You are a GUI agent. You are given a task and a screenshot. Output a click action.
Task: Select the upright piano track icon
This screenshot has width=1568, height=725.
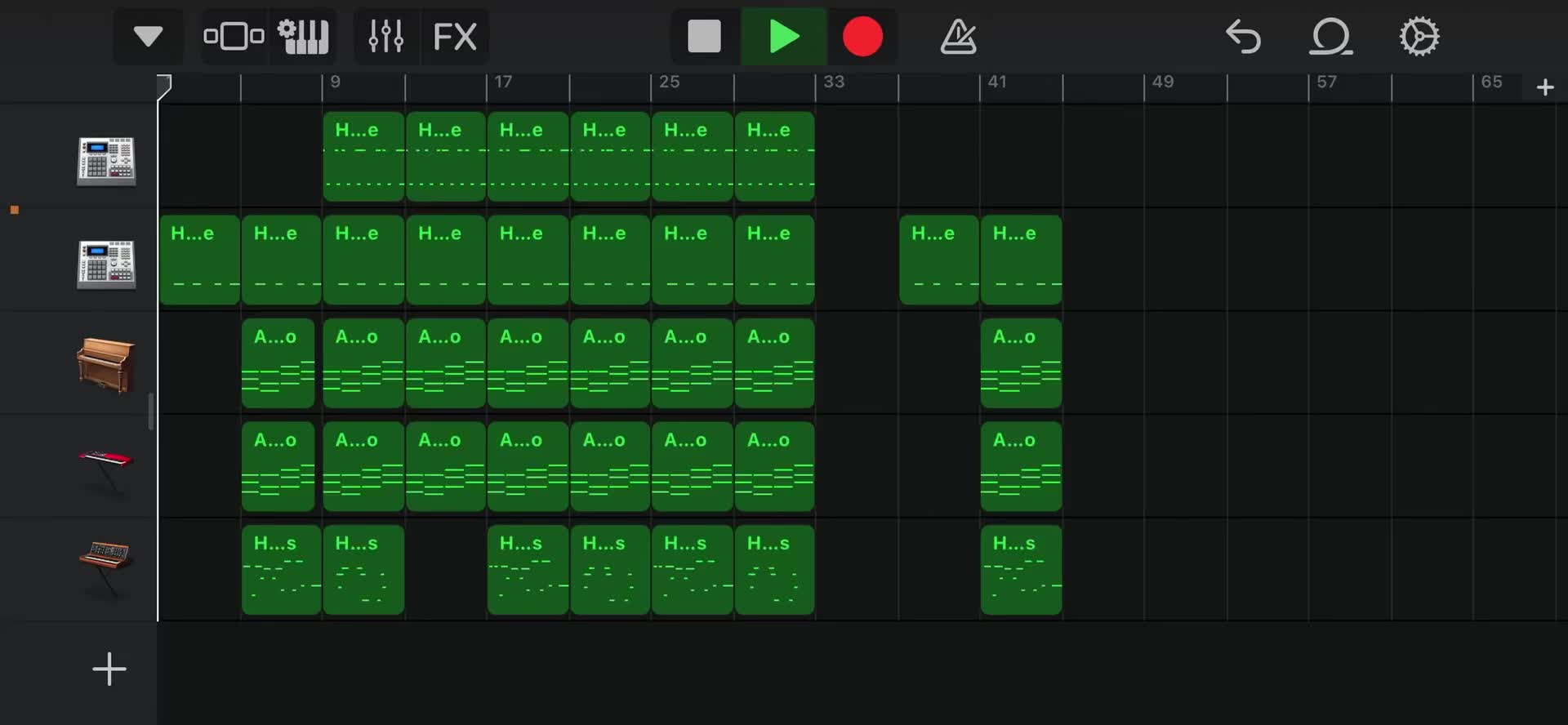point(106,365)
